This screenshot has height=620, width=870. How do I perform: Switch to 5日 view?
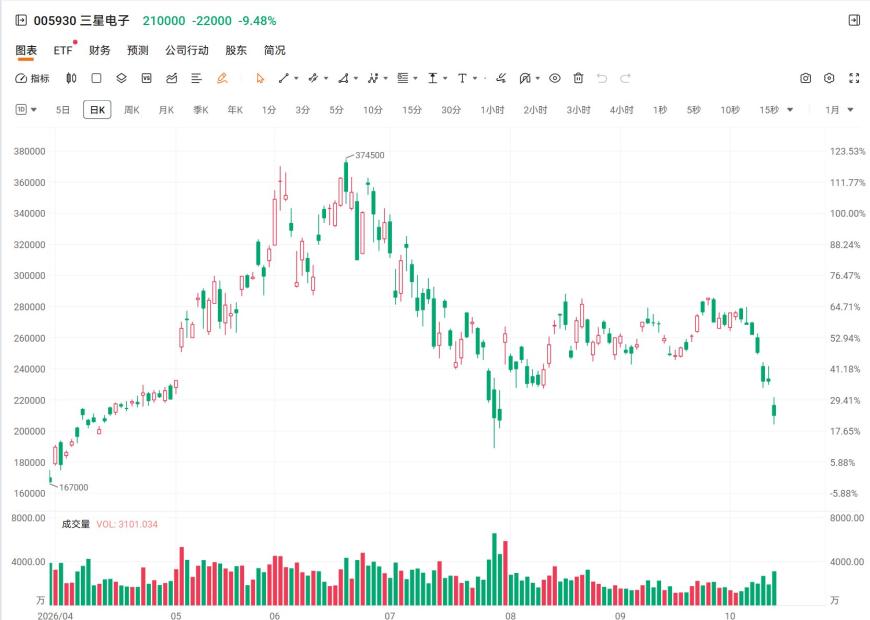coord(63,110)
